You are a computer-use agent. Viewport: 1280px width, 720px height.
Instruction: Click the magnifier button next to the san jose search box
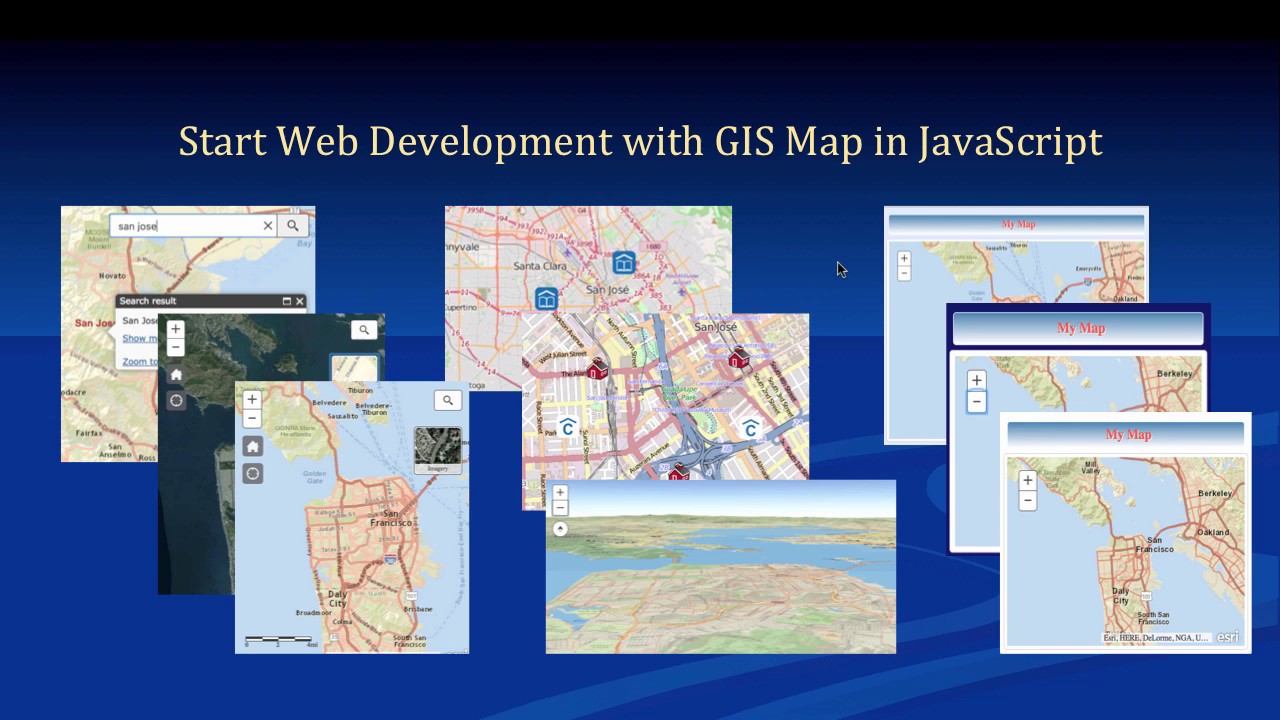point(293,226)
